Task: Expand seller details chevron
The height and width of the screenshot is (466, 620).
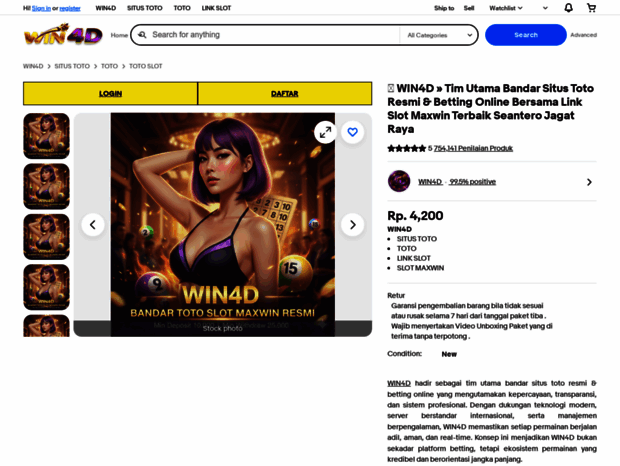Action: tap(589, 182)
